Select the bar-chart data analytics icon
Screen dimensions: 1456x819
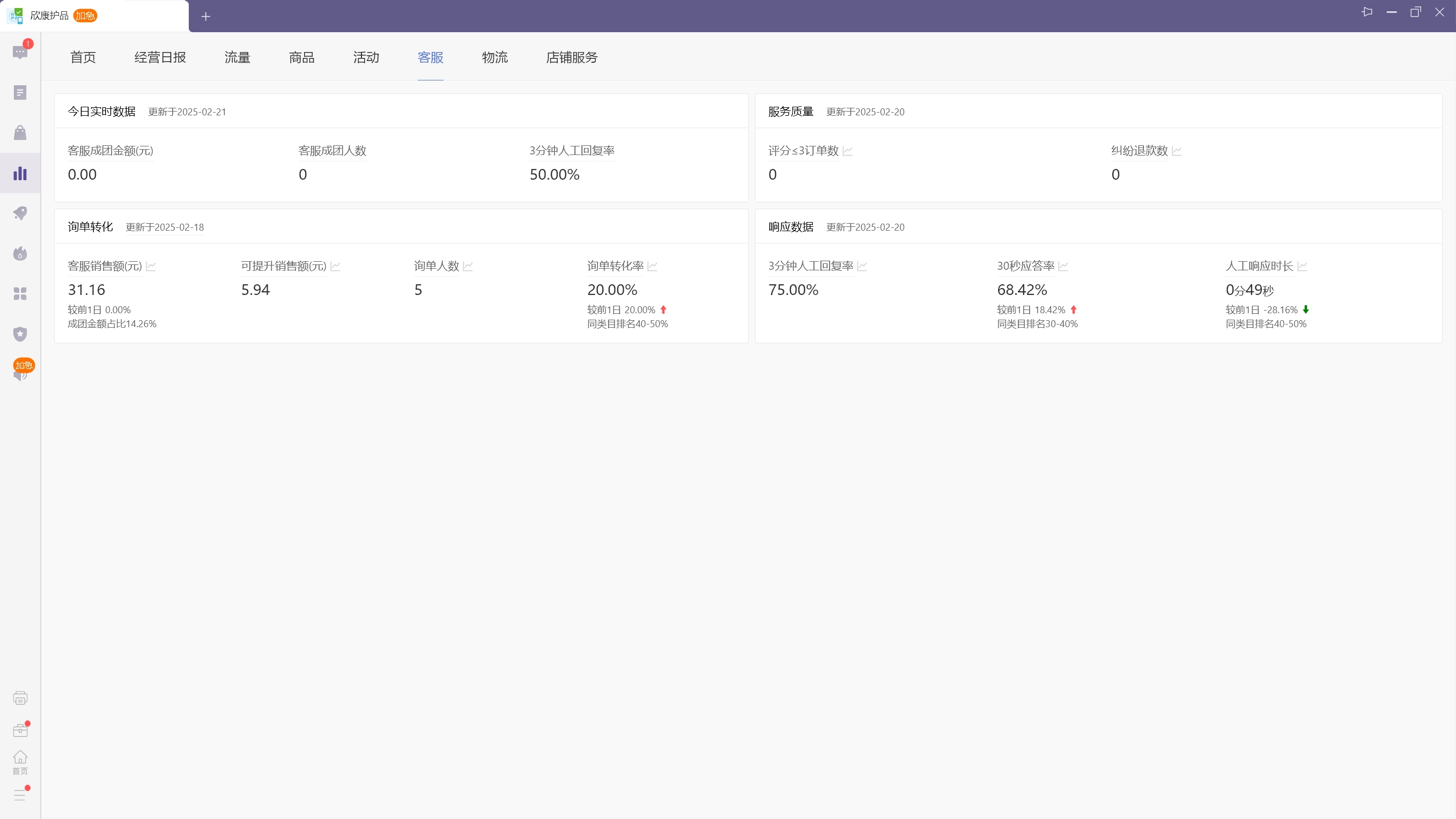click(20, 173)
